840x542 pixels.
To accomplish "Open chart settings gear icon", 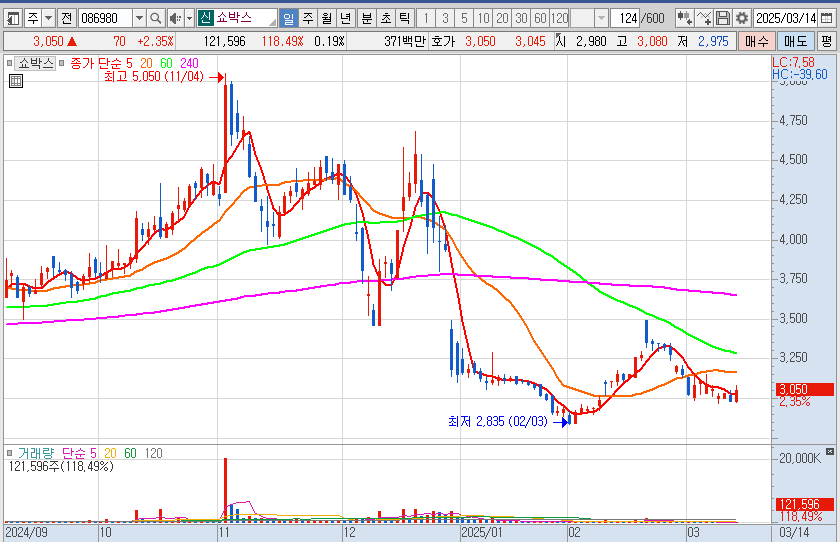I will [742, 19].
